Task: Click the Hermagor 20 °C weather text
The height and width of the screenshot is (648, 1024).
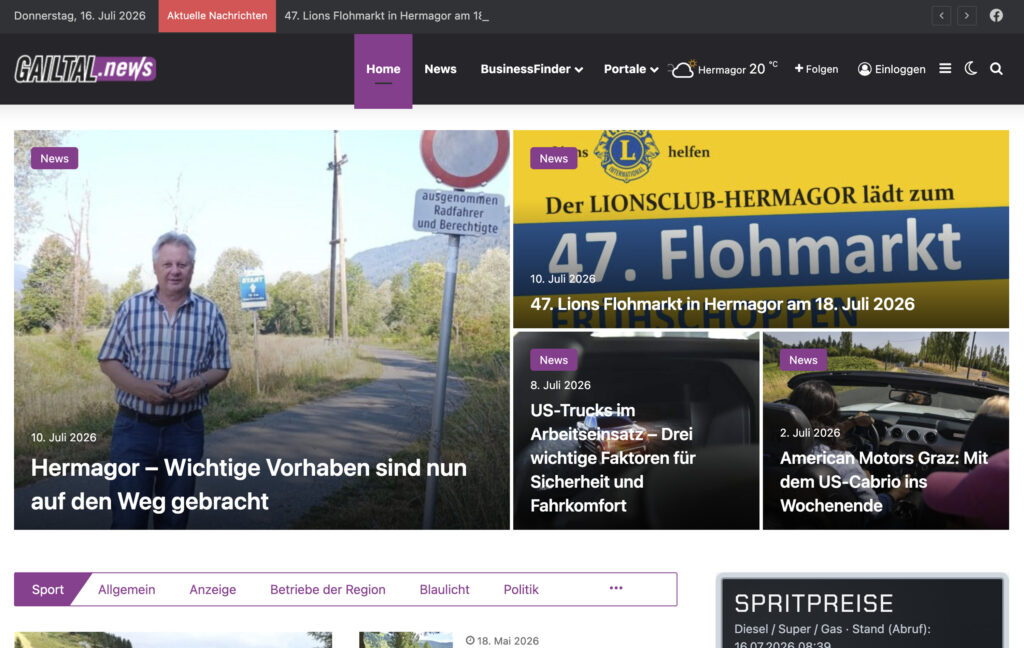Action: click(x=738, y=69)
